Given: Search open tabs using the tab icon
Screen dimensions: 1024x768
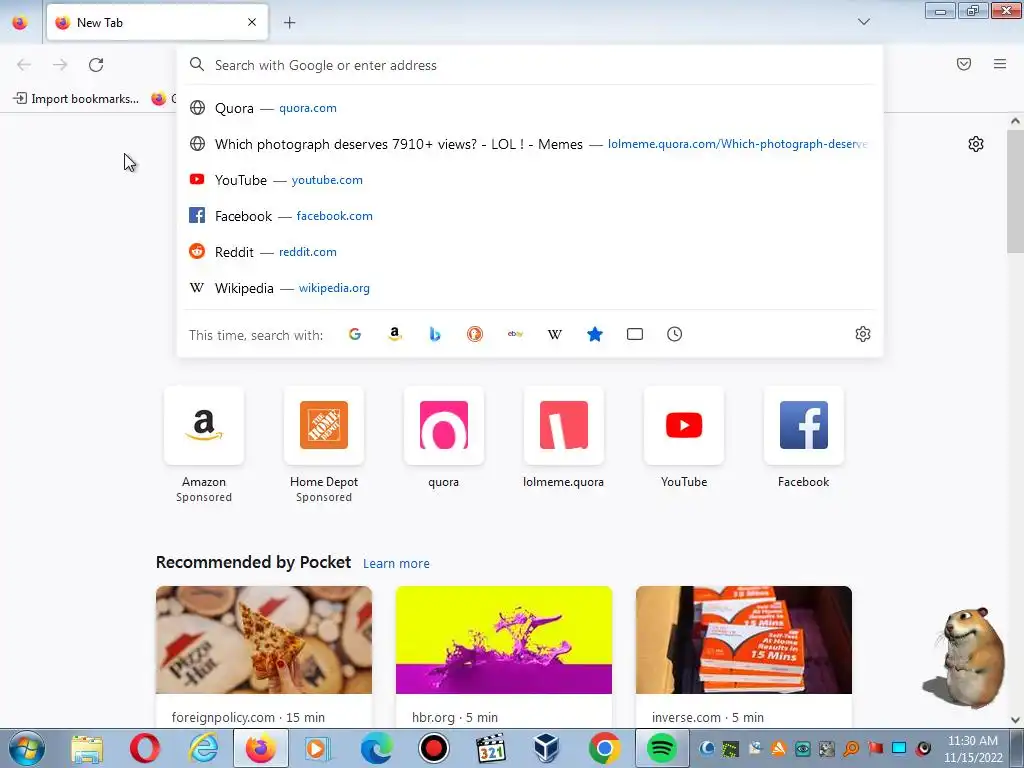Looking at the screenshot, I should [x=635, y=334].
